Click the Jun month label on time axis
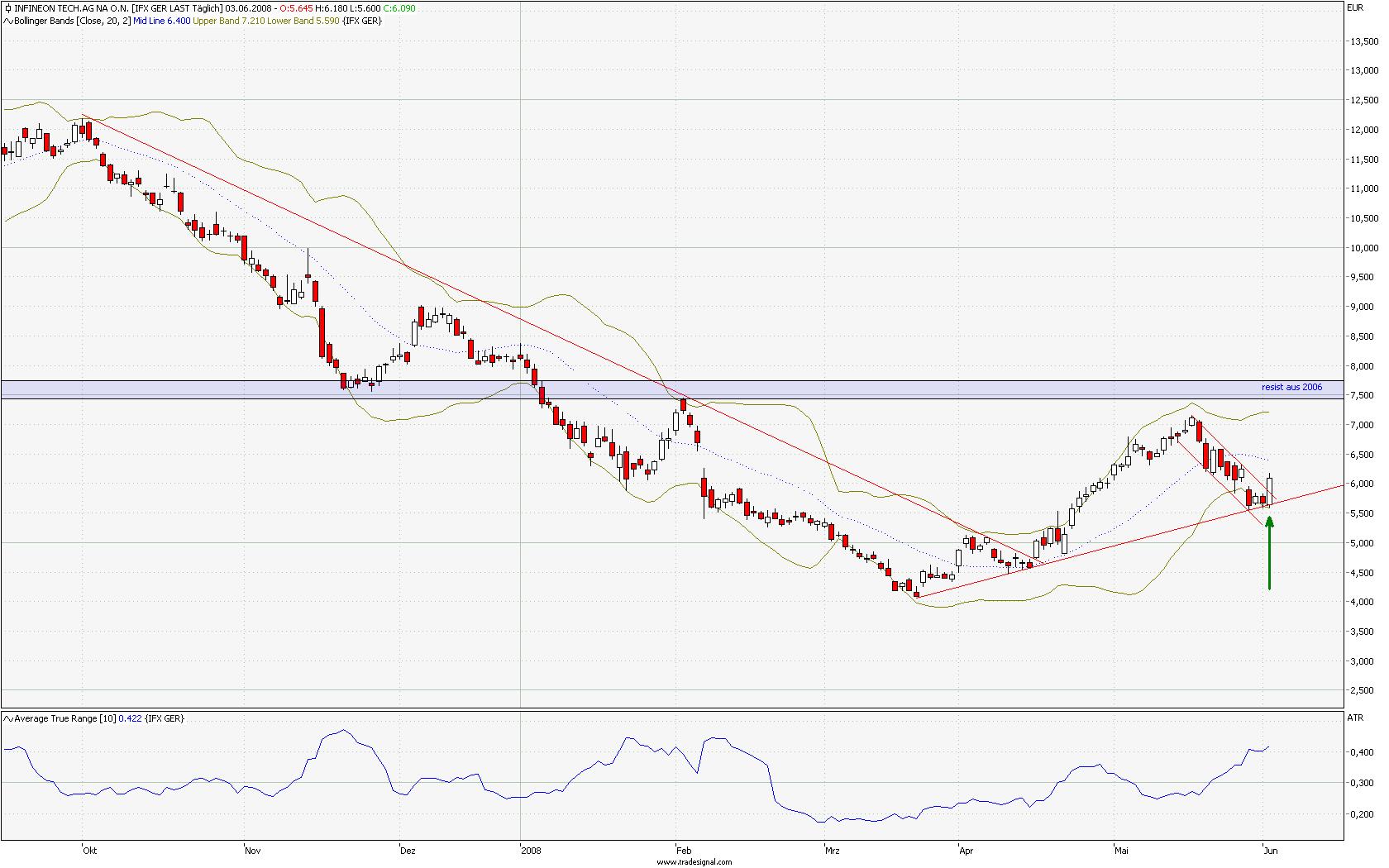This screenshot has width=1389, height=868. pos(1270,850)
